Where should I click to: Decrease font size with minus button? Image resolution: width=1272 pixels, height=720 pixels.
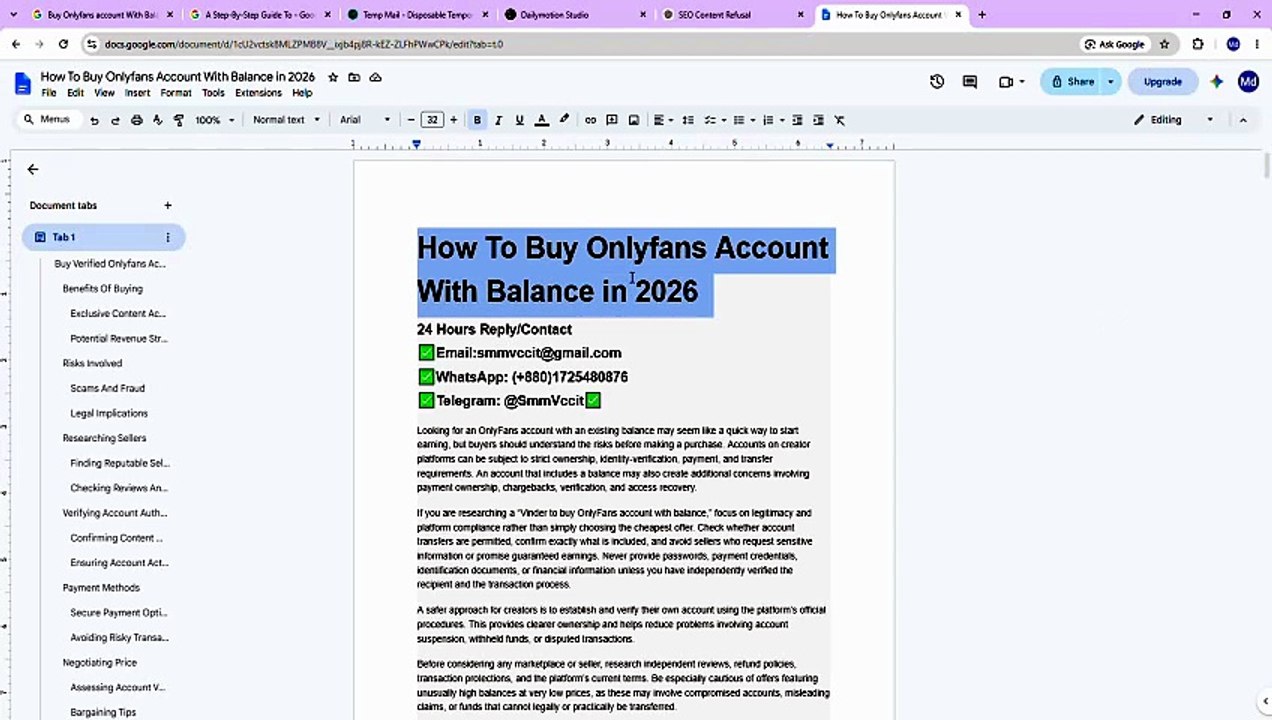pos(411,120)
